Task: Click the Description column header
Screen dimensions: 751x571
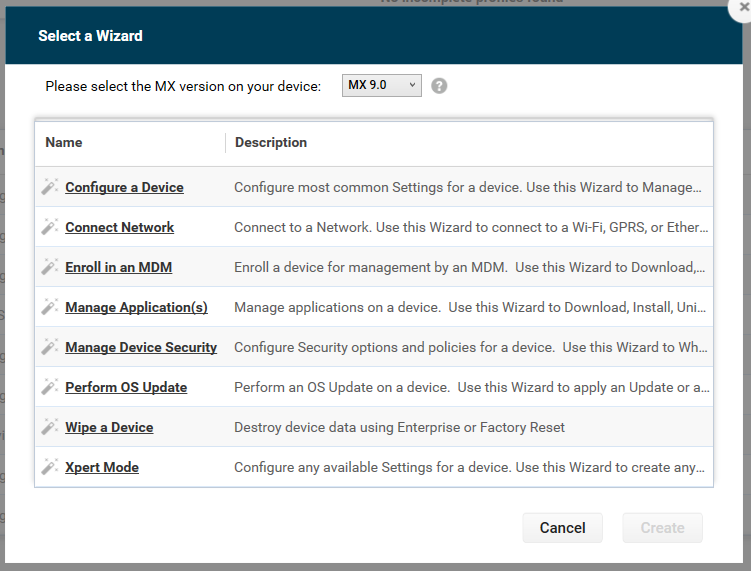Action: pyautogui.click(x=271, y=143)
